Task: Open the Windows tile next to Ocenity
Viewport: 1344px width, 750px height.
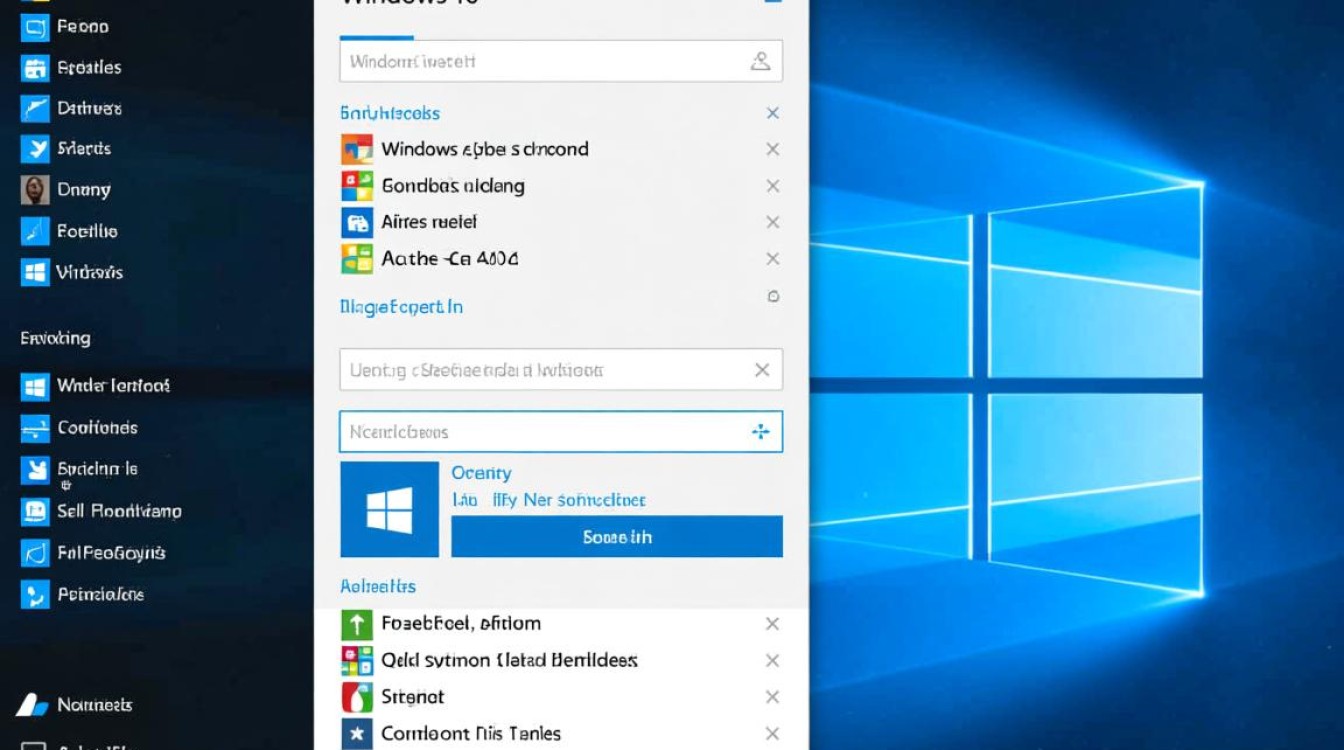Action: (389, 509)
